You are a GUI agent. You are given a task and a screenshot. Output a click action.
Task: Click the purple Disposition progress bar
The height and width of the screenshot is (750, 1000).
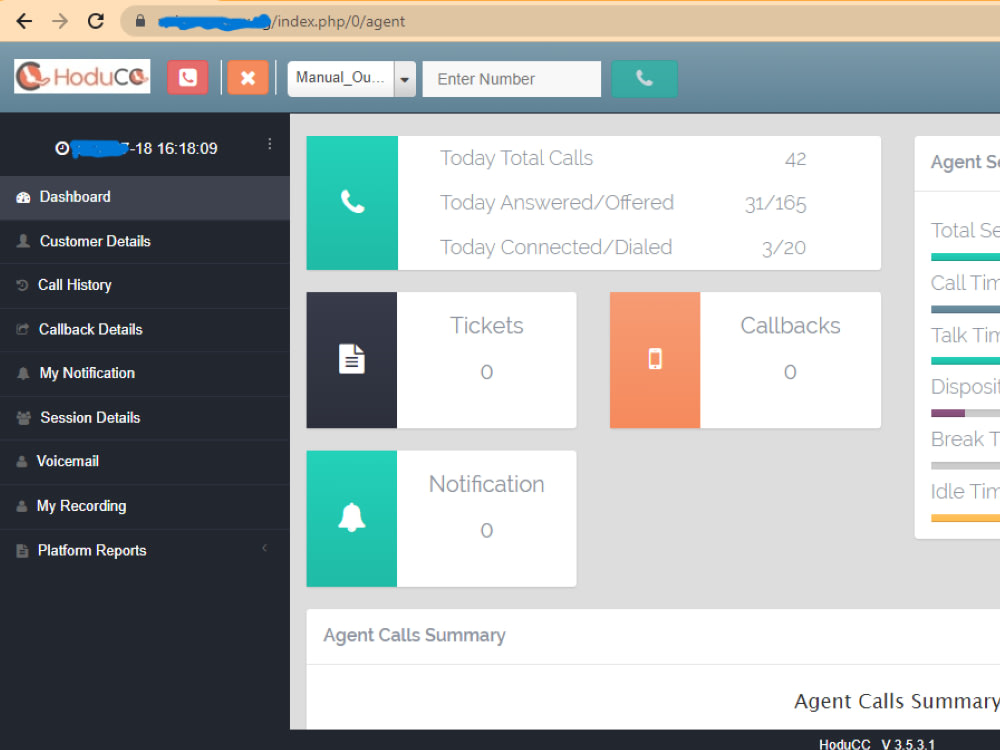[x=948, y=413]
